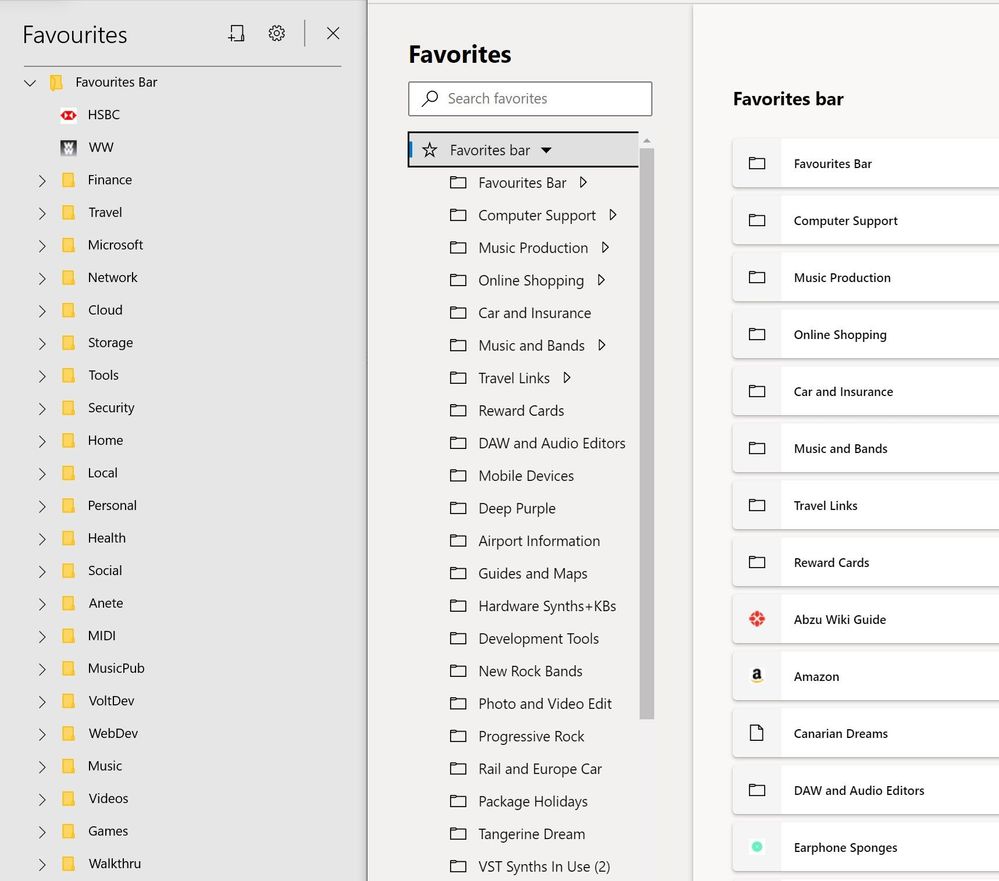Screen dimensions: 999x881
Task: Collapse the Favorites bar dropdown triangle
Action: [546, 150]
